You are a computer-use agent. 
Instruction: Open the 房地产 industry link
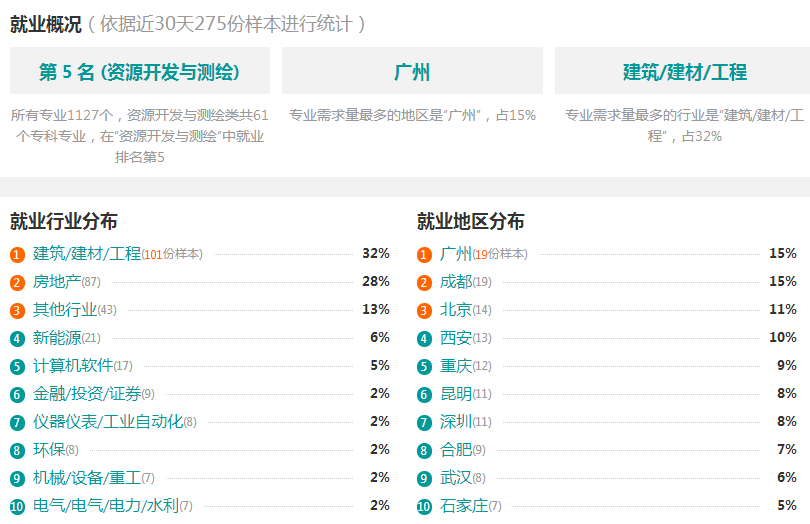(x=57, y=282)
